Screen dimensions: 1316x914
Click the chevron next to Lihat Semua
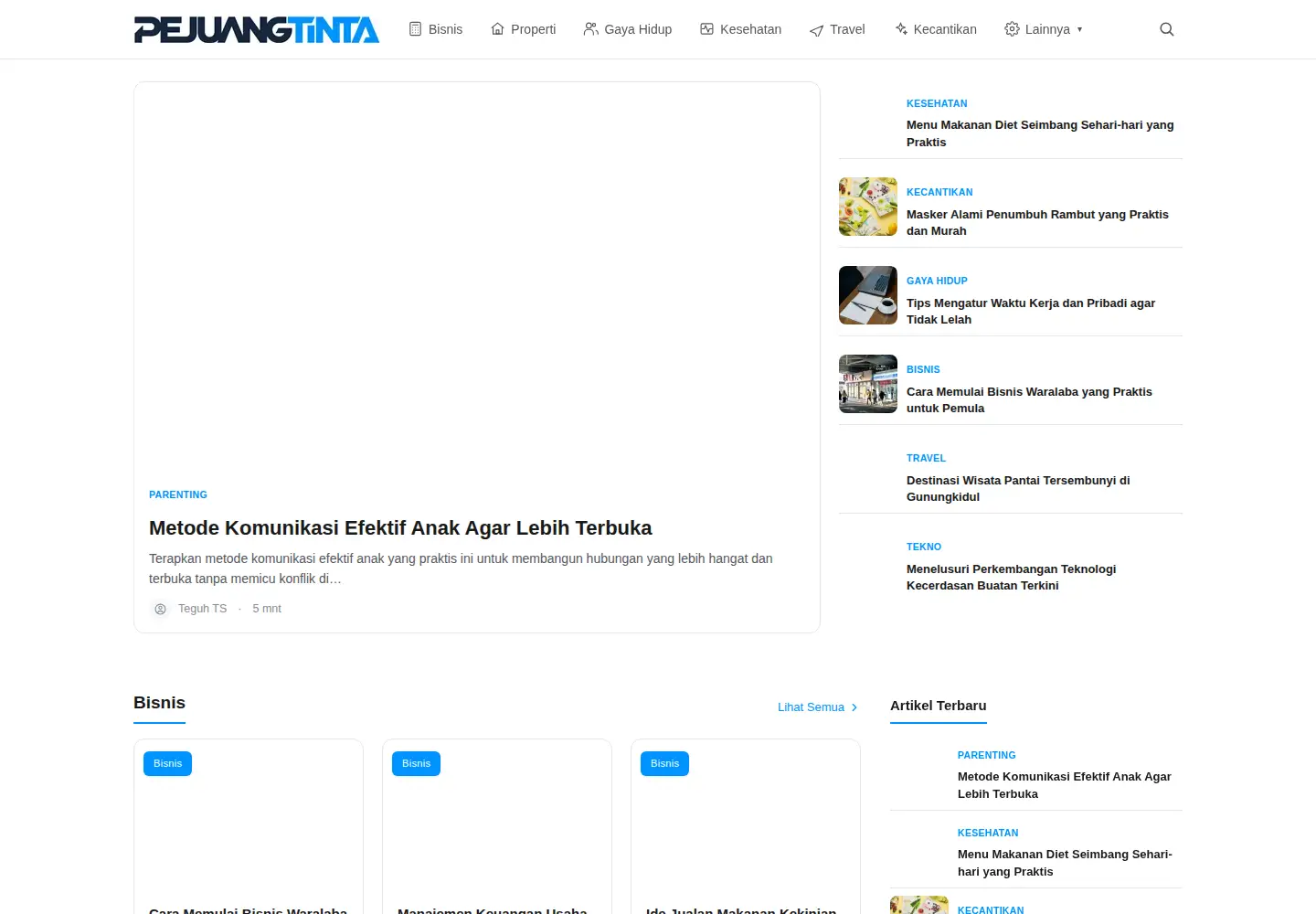(x=854, y=707)
